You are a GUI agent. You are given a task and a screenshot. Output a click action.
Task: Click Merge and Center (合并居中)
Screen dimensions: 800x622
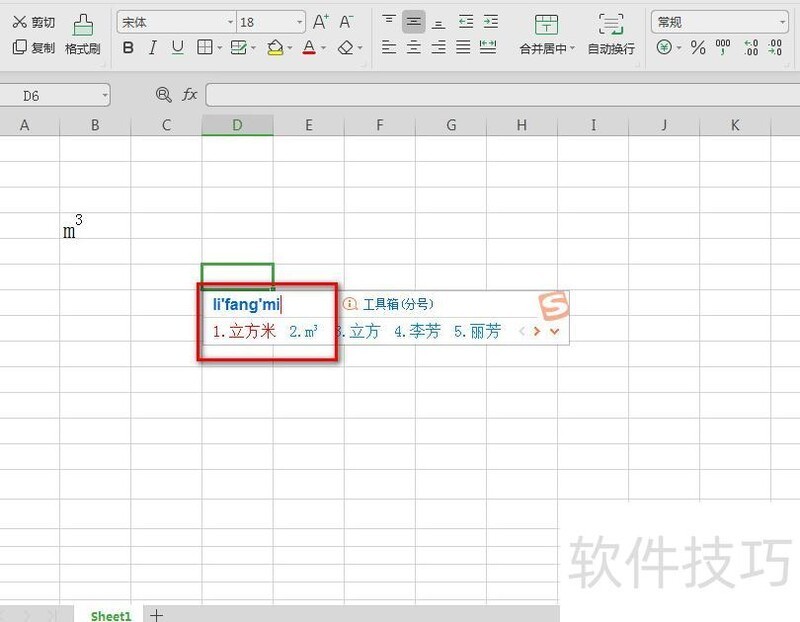(546, 35)
